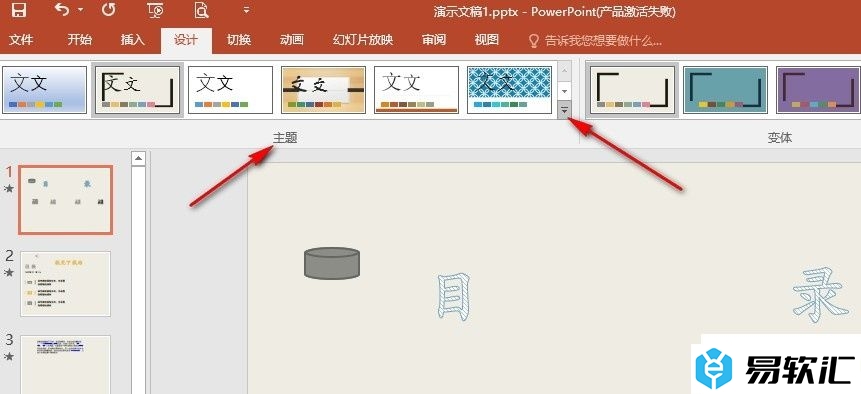Open the 审阅 tab
The width and height of the screenshot is (861, 394).
coord(434,40)
